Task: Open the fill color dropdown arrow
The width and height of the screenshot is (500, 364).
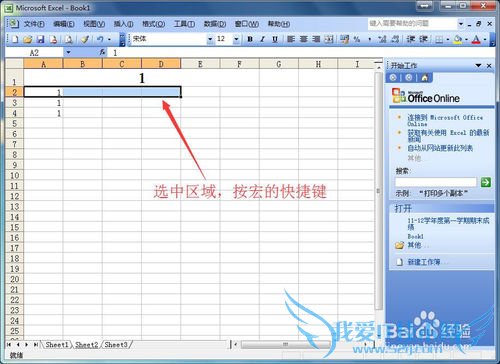Action: pos(466,39)
